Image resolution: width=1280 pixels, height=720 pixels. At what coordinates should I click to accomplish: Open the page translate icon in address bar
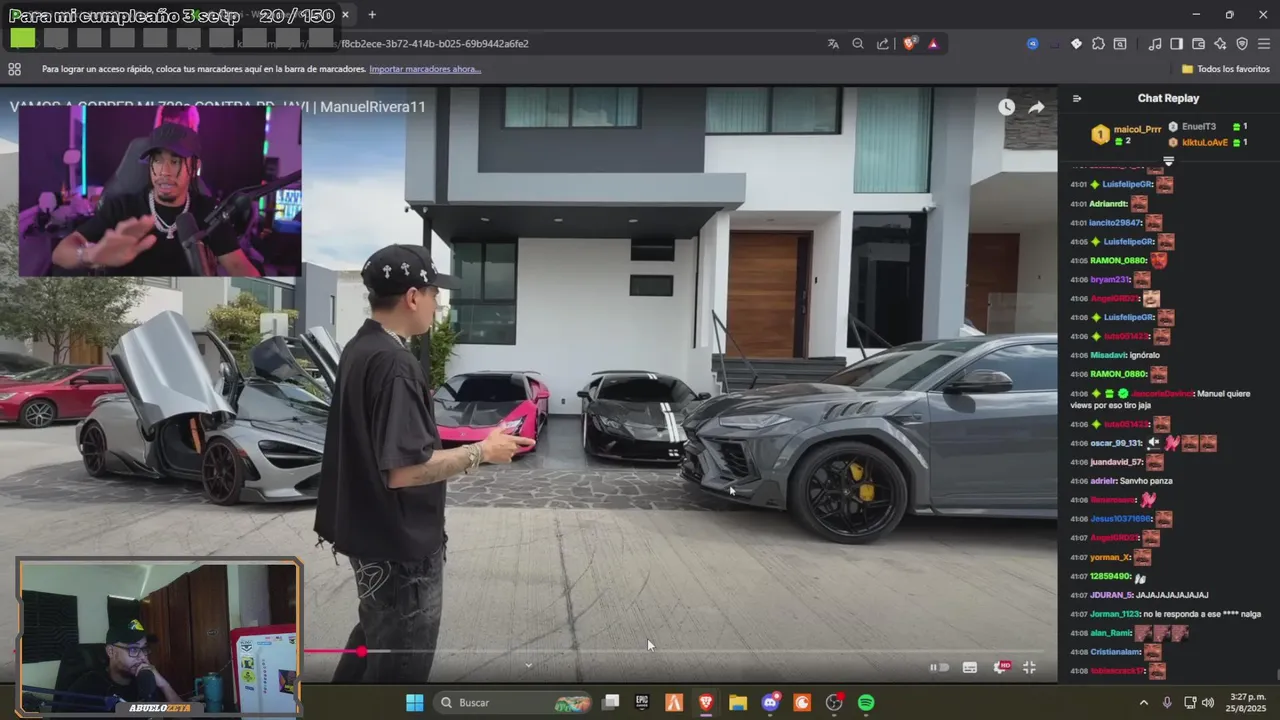[x=833, y=44]
